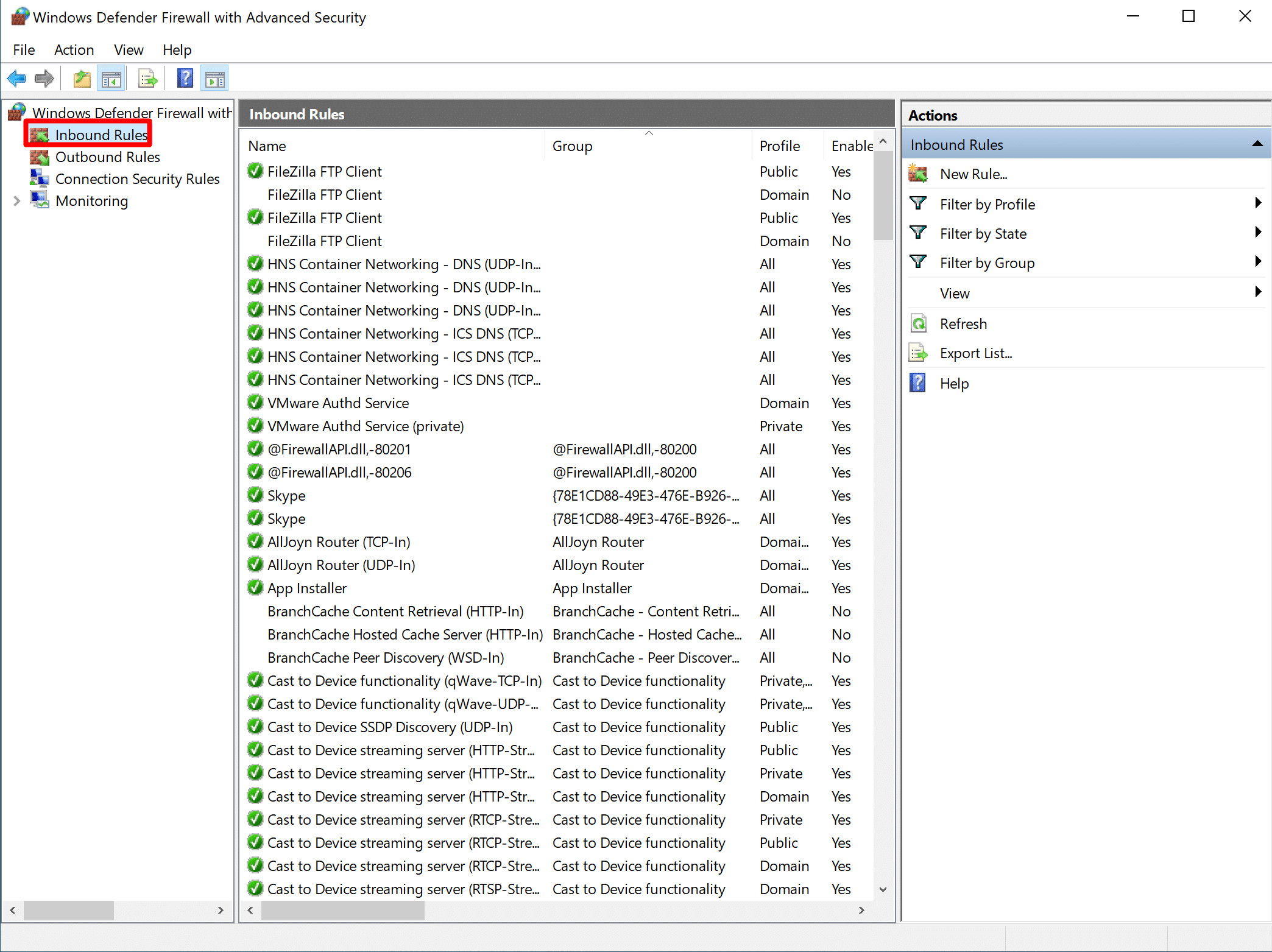Click the Show/Hide Console Tree toolbar icon
The image size is (1272, 952).
(x=111, y=79)
